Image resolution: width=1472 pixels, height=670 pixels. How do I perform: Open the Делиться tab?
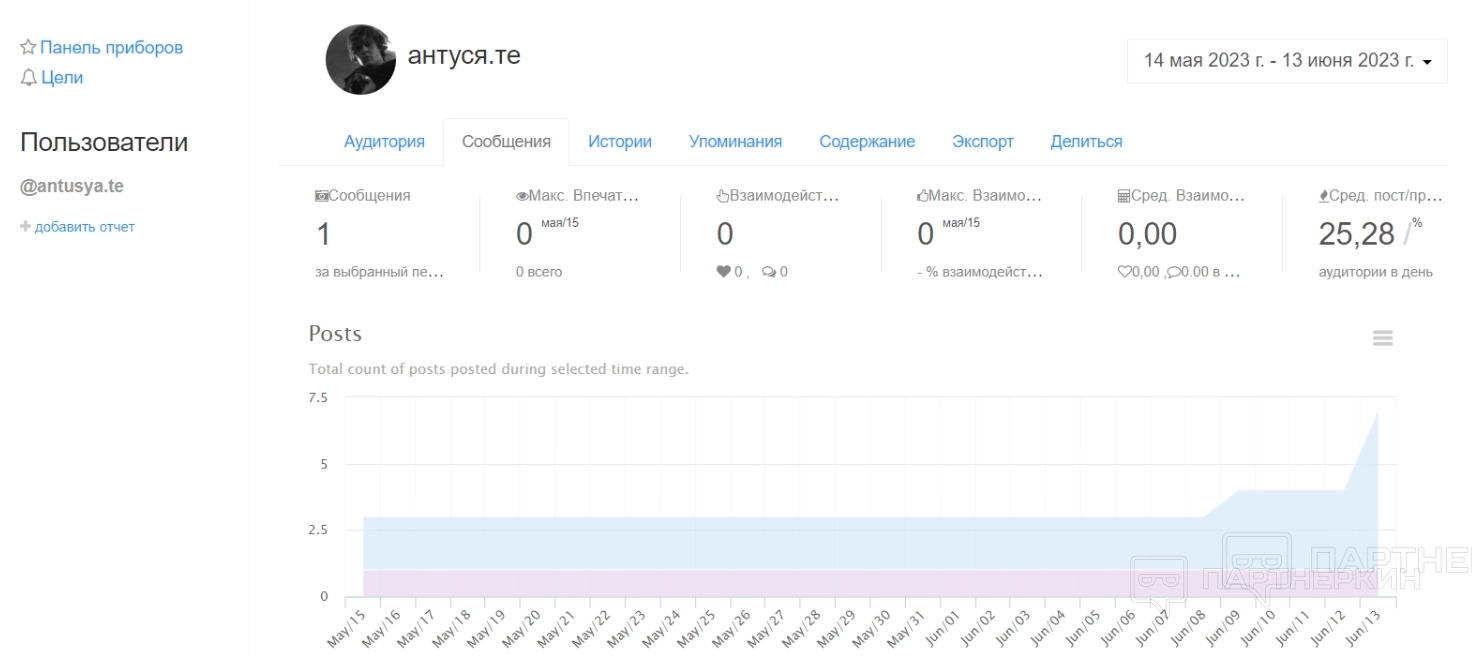coord(1086,142)
